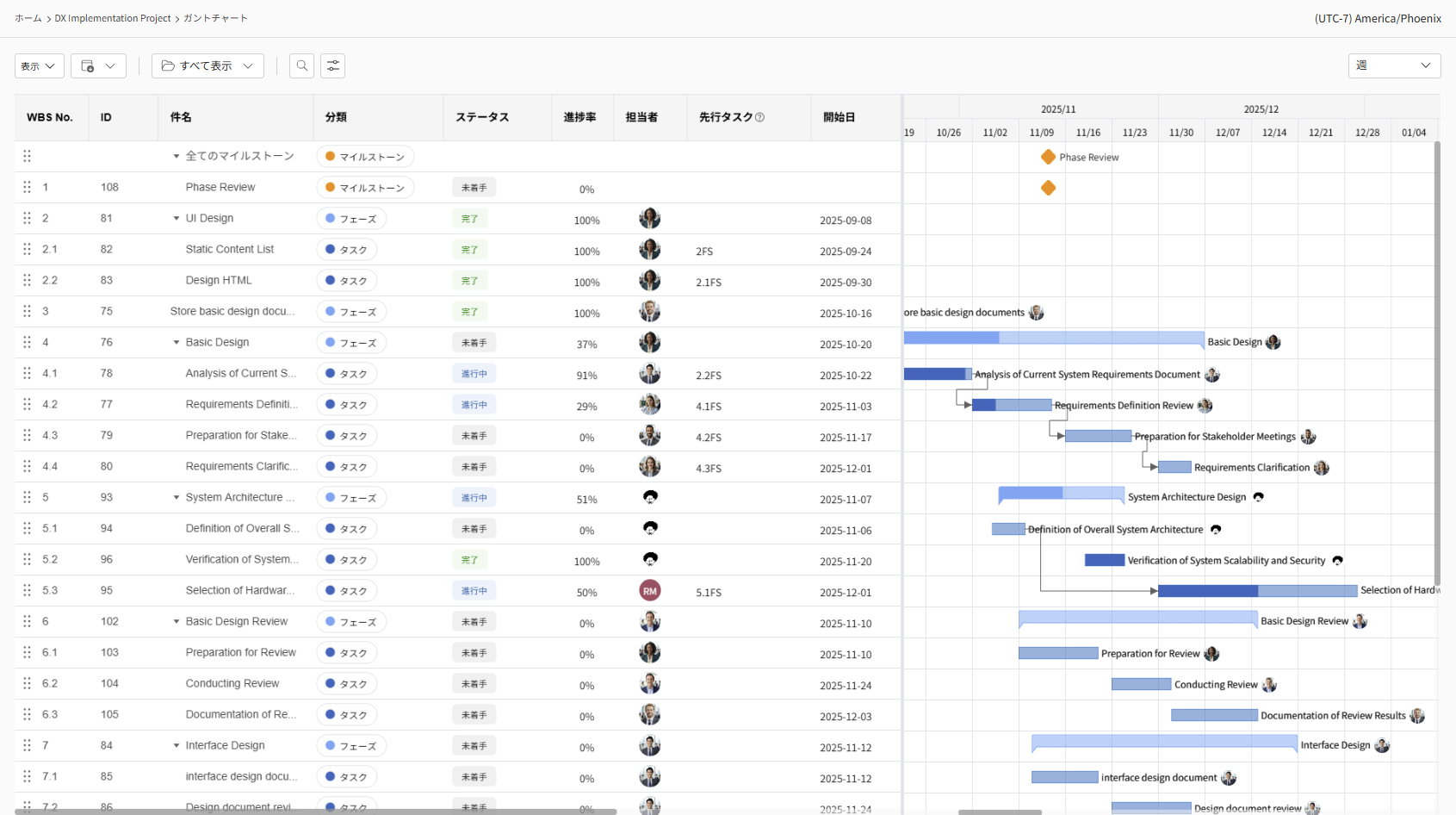Collapse the 全てのマイルストーン group

pyautogui.click(x=177, y=157)
